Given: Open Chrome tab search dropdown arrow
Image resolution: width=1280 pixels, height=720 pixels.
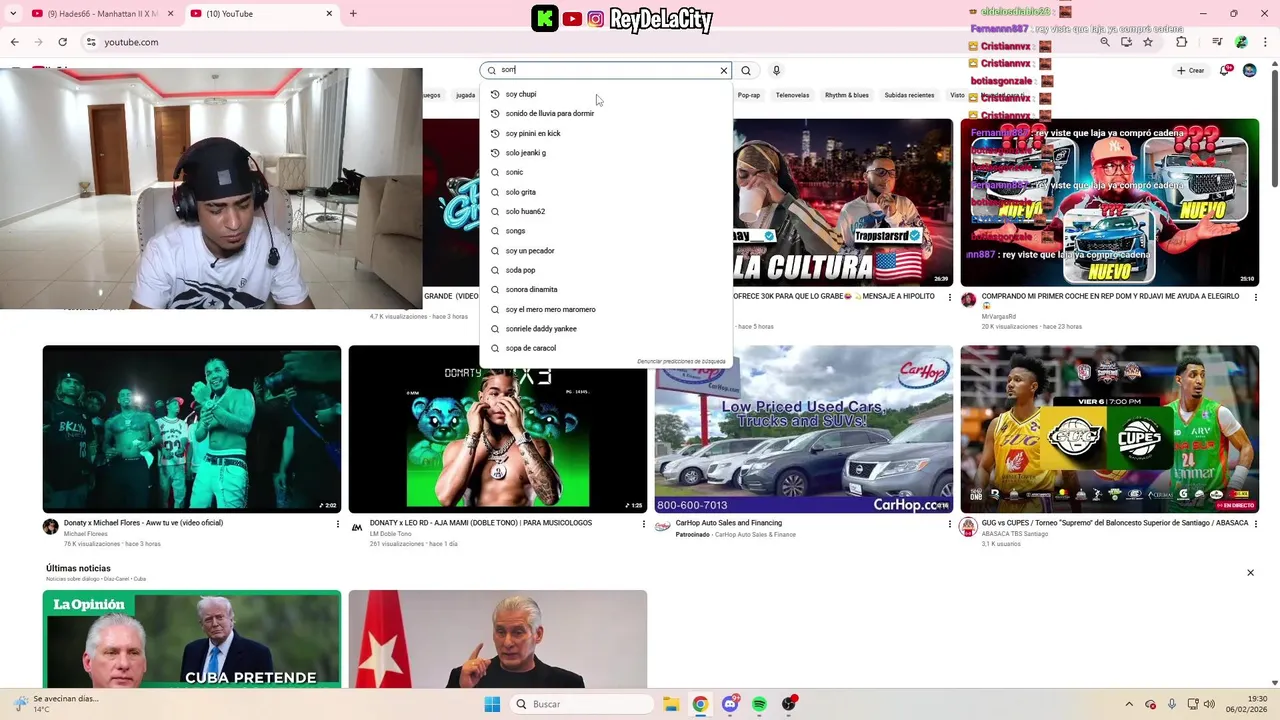Looking at the screenshot, I should (x=13, y=14).
